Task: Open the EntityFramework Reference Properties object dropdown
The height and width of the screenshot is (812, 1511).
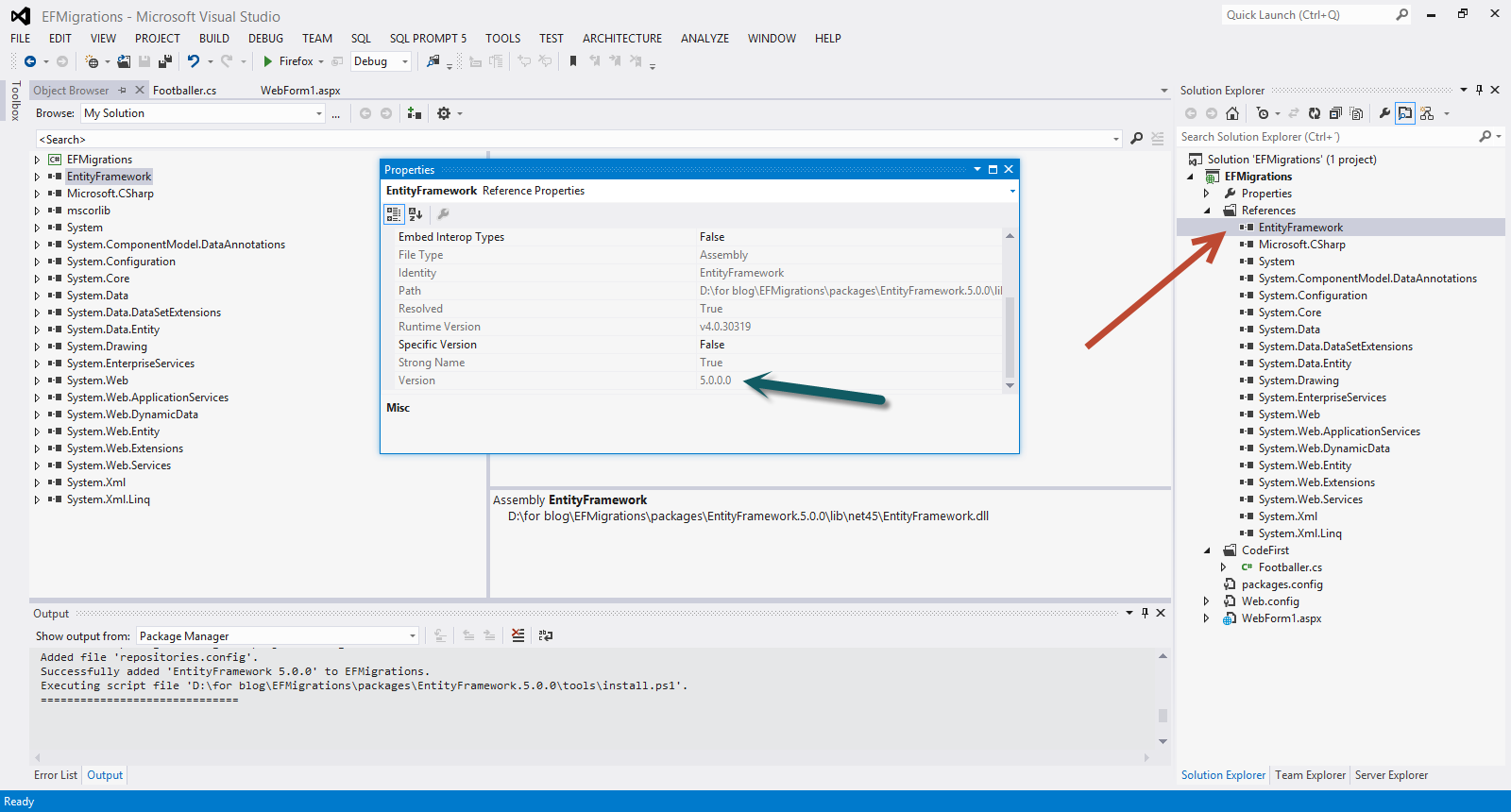Action: point(1012,191)
